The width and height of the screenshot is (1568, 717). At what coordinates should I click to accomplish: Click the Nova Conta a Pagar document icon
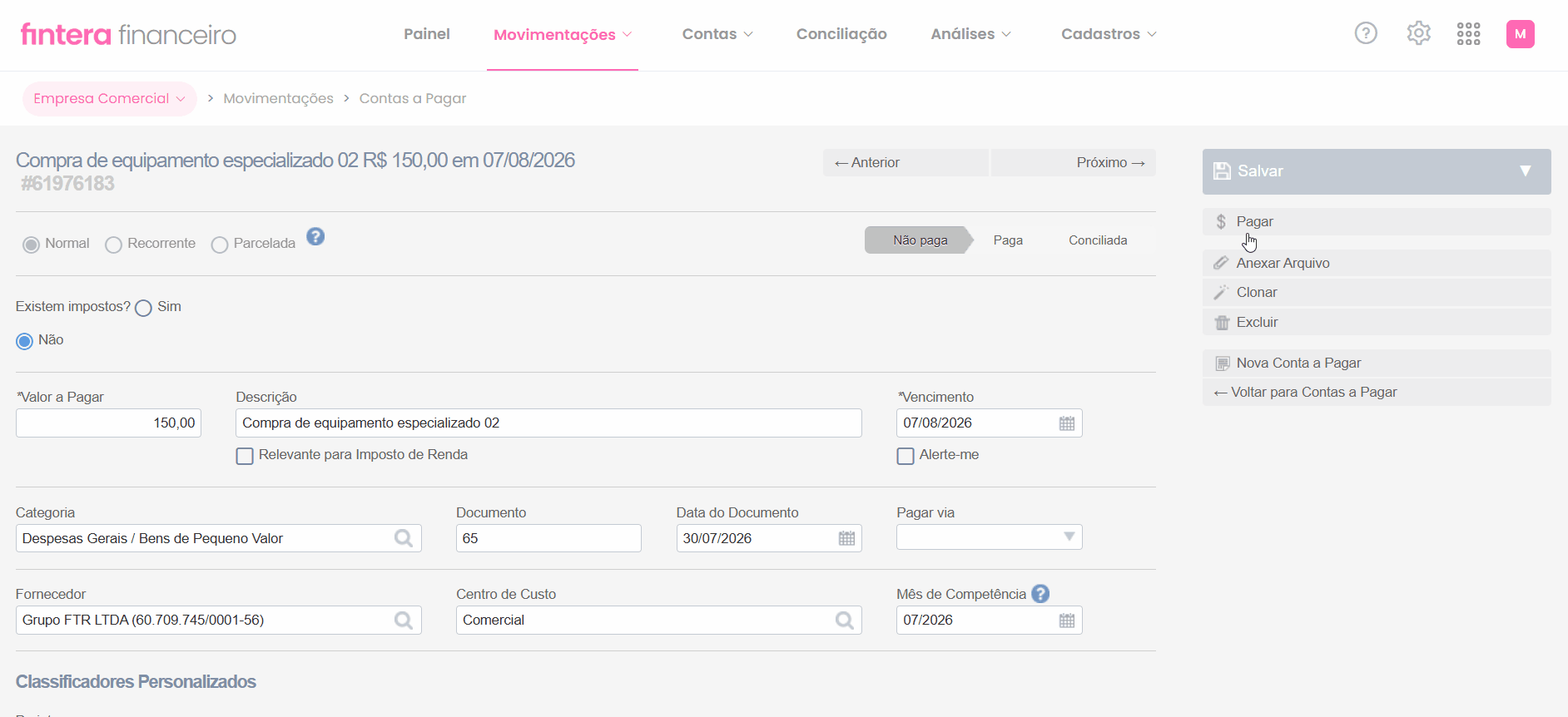tap(1223, 363)
